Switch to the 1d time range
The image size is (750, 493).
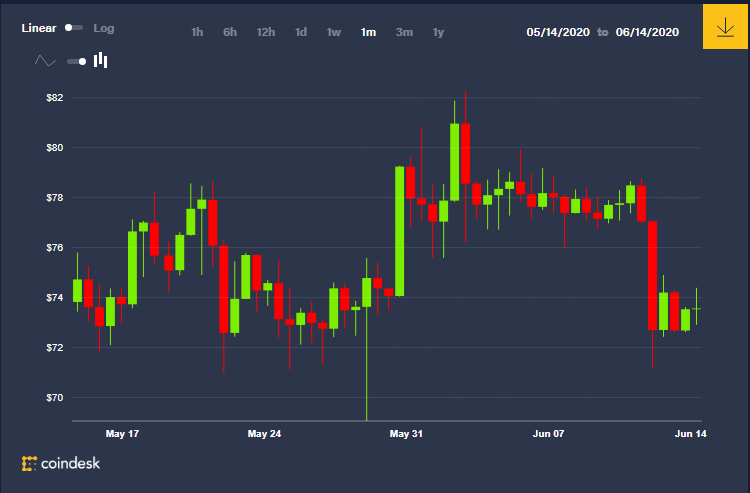click(301, 32)
